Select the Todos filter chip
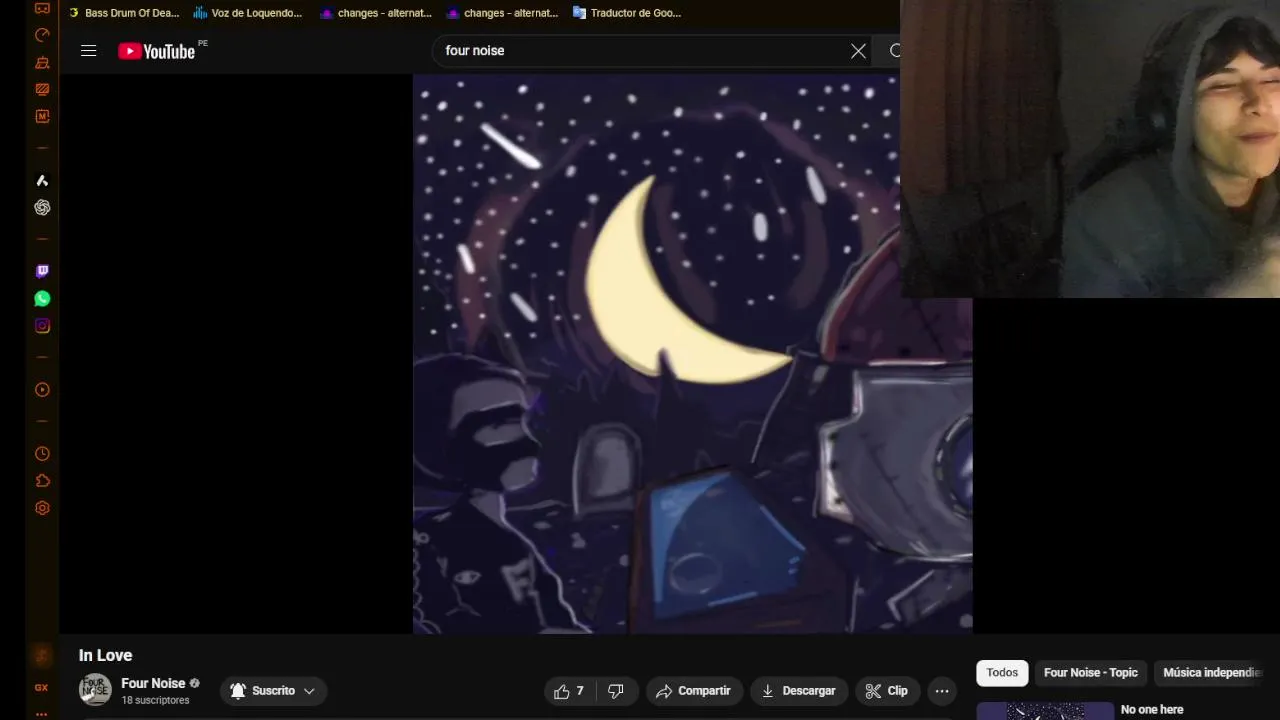1280x720 pixels. point(1002,673)
